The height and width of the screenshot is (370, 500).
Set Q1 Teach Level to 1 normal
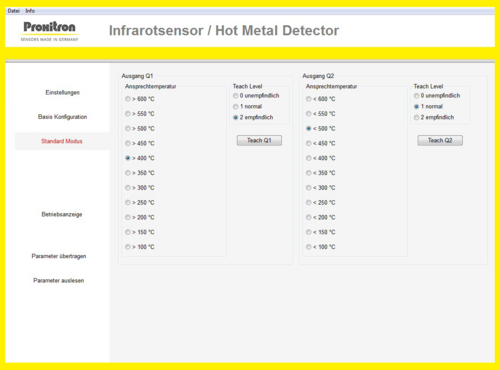tap(248, 106)
